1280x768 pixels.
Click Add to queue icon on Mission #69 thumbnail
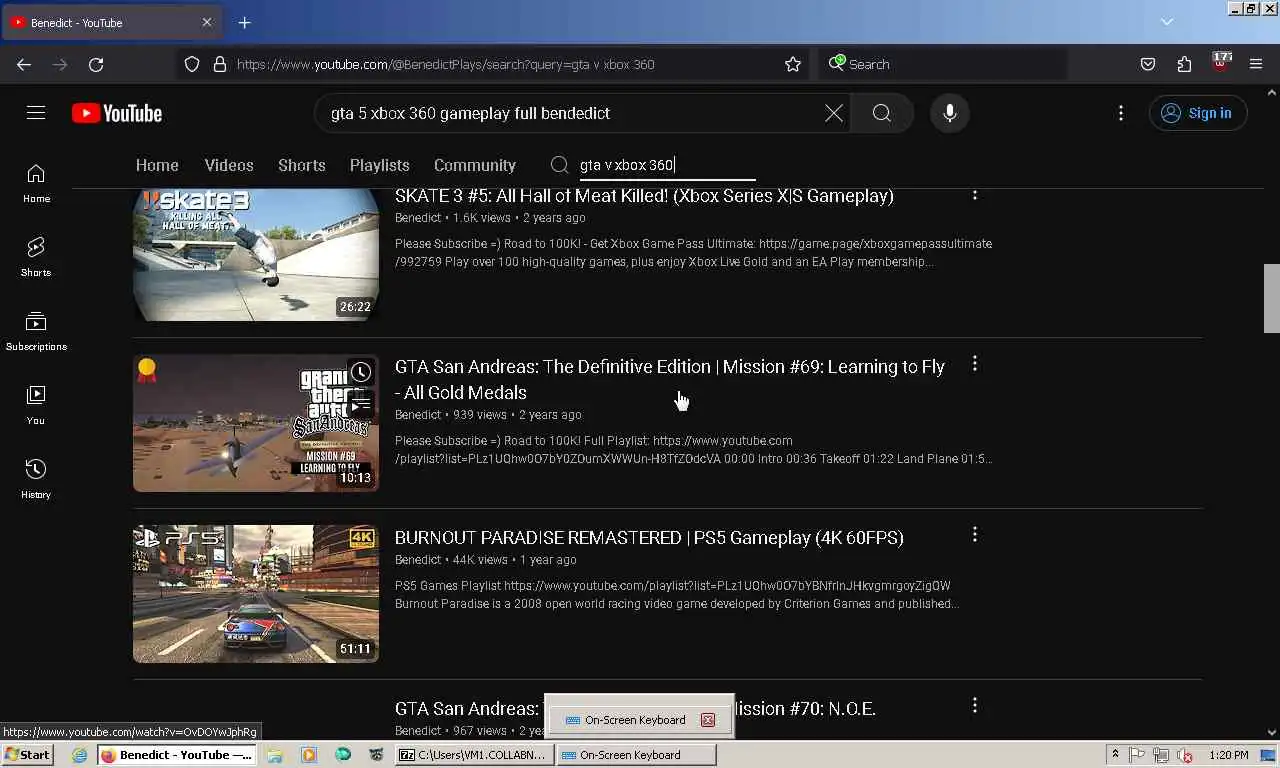(x=361, y=406)
